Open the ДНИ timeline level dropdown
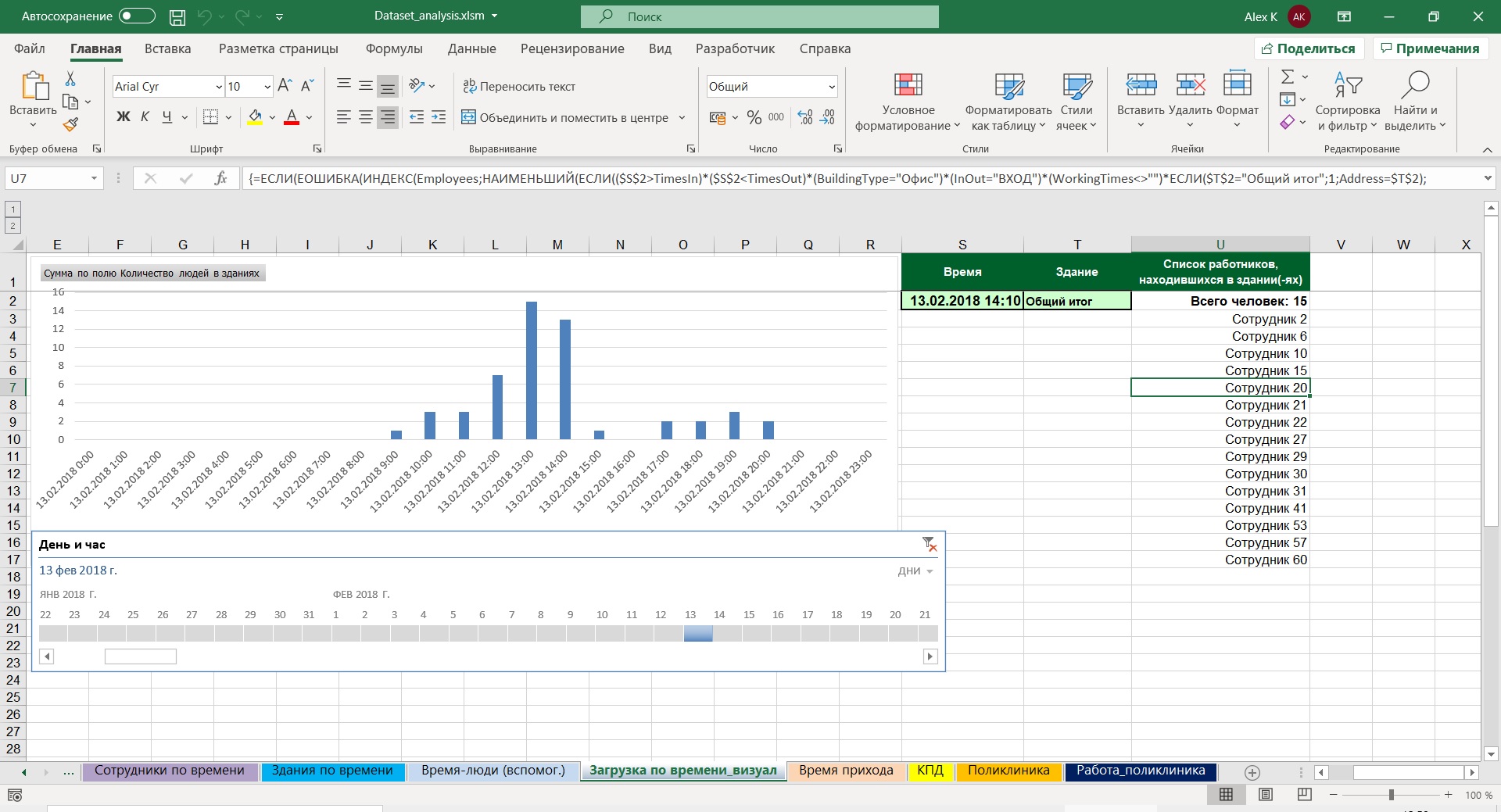This screenshot has width=1501, height=812. pyautogui.click(x=915, y=571)
